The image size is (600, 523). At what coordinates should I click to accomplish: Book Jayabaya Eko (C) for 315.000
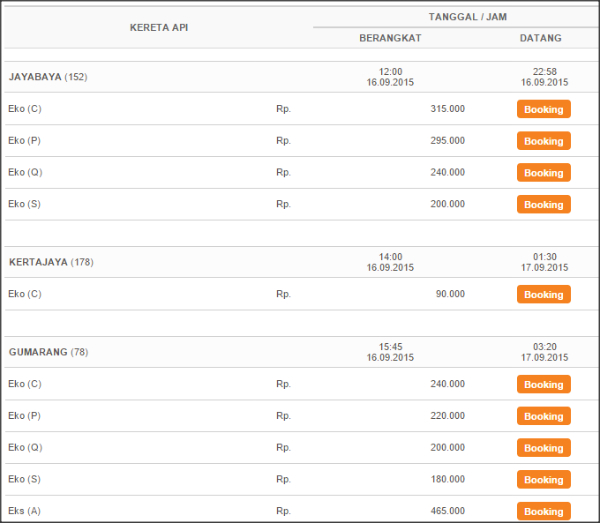click(543, 109)
